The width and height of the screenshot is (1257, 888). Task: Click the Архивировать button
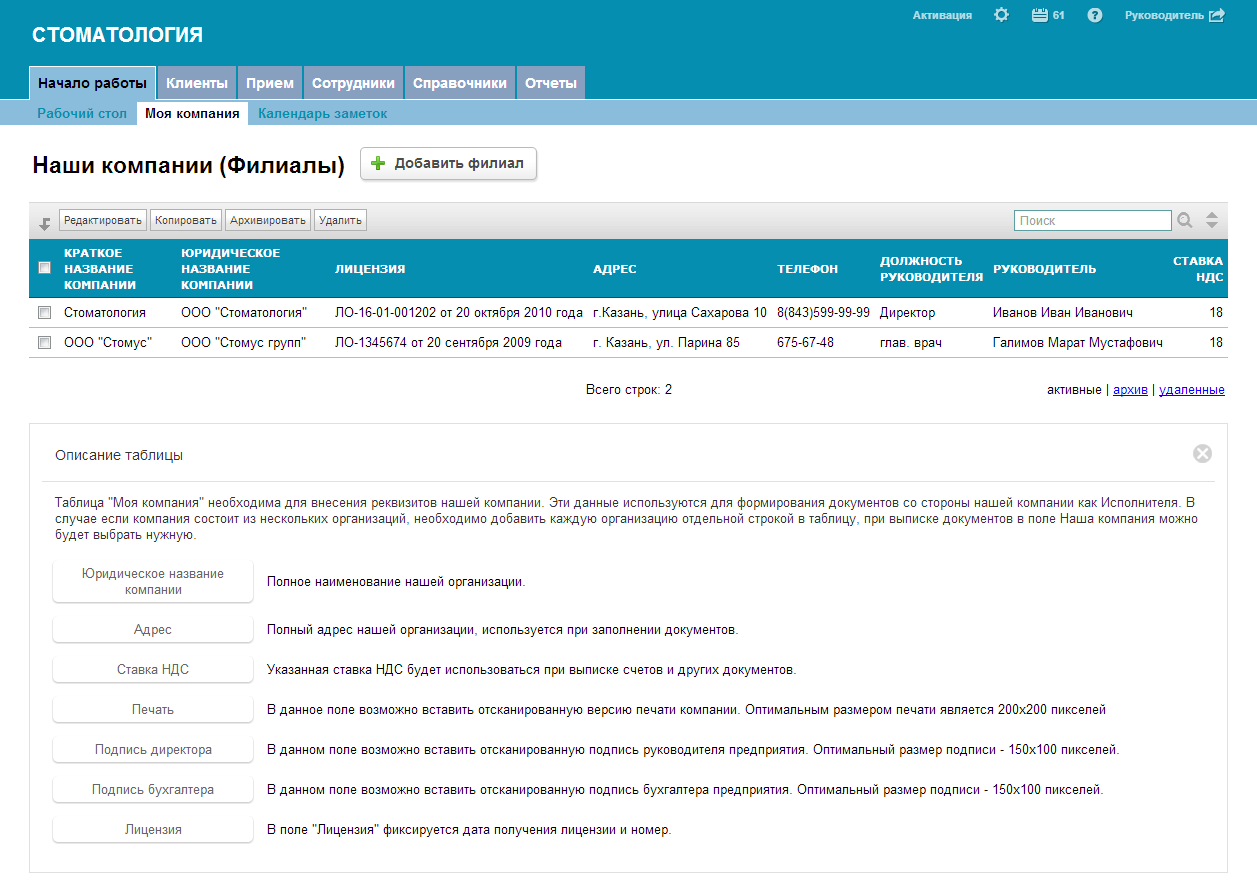point(267,220)
